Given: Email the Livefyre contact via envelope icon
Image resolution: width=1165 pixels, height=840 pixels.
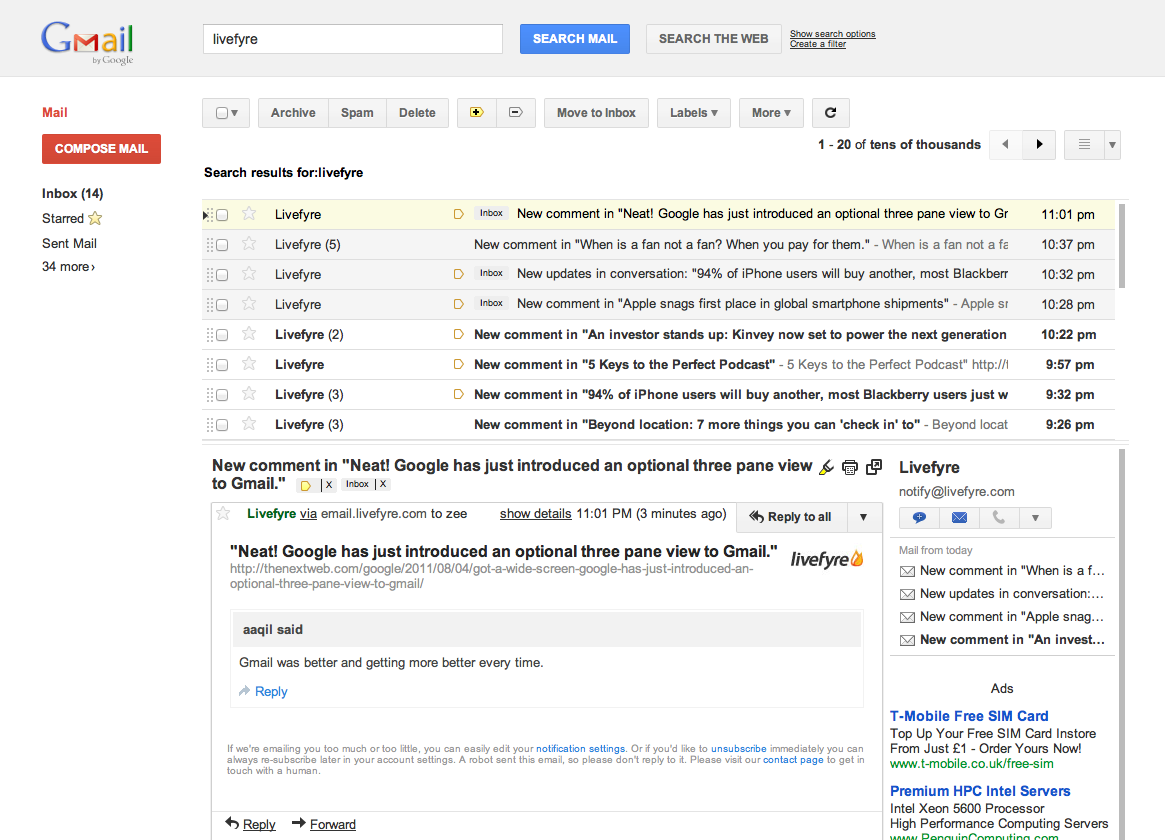Looking at the screenshot, I should 959,518.
